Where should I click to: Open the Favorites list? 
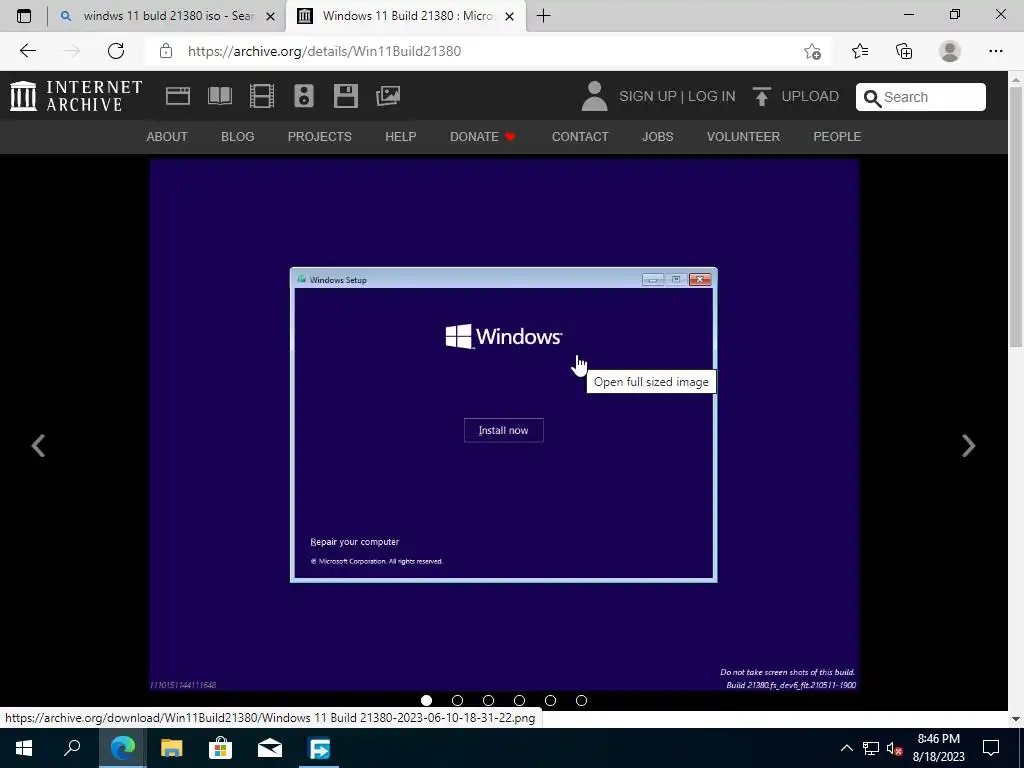(860, 51)
